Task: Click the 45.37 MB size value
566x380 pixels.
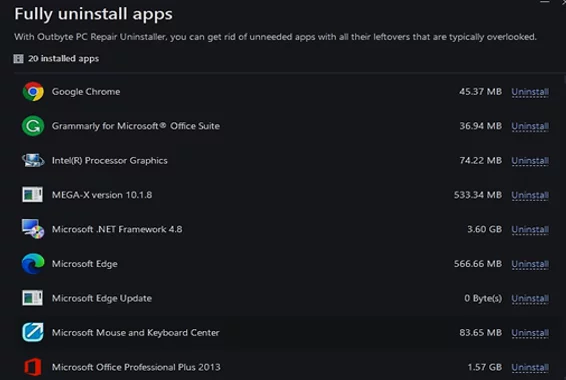Action: tap(480, 91)
